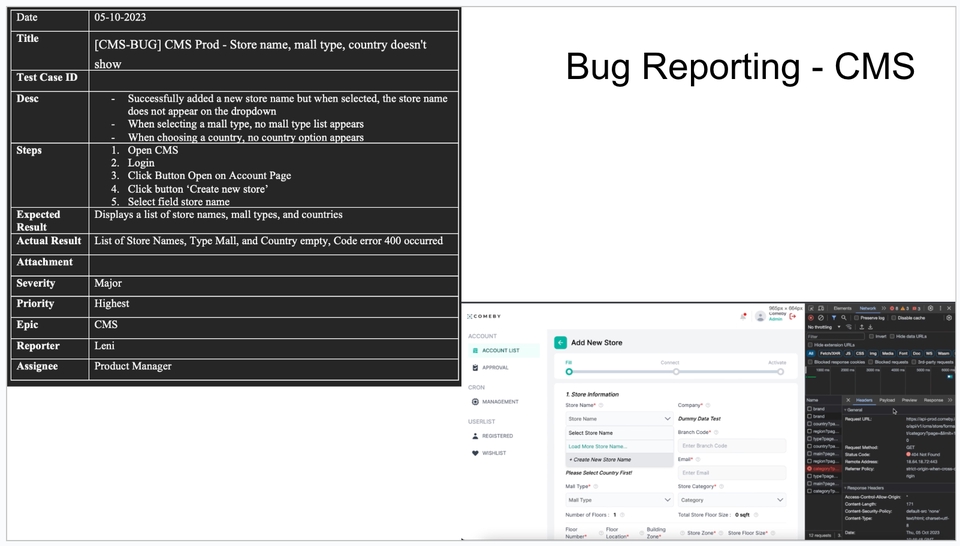Viewport: 960px width, 546px height.
Task: Click the clear network log icon
Action: pos(821,318)
